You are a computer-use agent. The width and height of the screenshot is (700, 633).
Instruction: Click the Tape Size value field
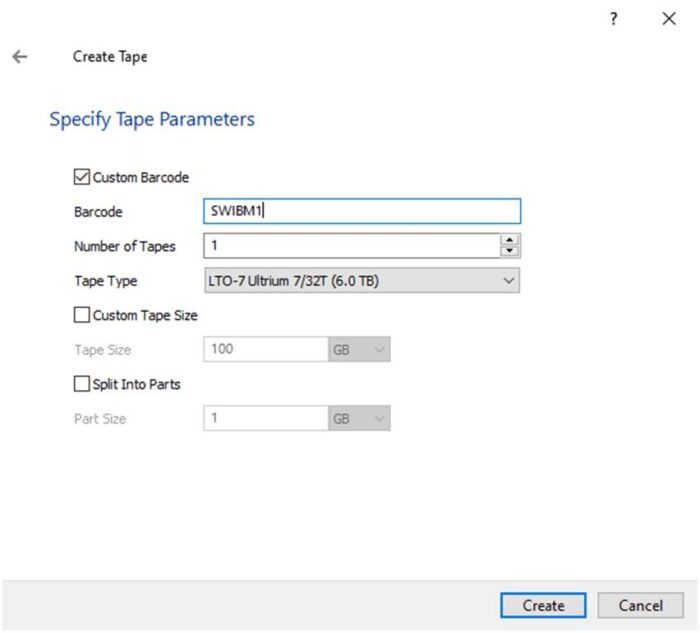tap(265, 350)
